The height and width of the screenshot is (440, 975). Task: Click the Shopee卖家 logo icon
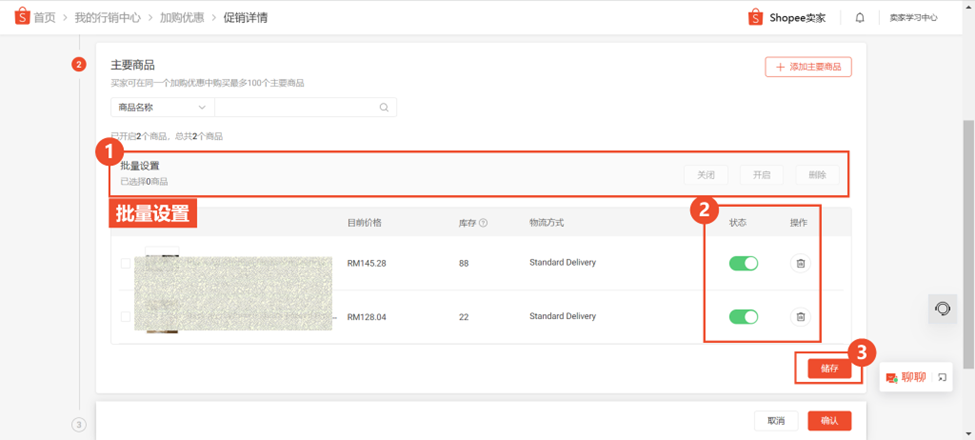click(x=756, y=17)
